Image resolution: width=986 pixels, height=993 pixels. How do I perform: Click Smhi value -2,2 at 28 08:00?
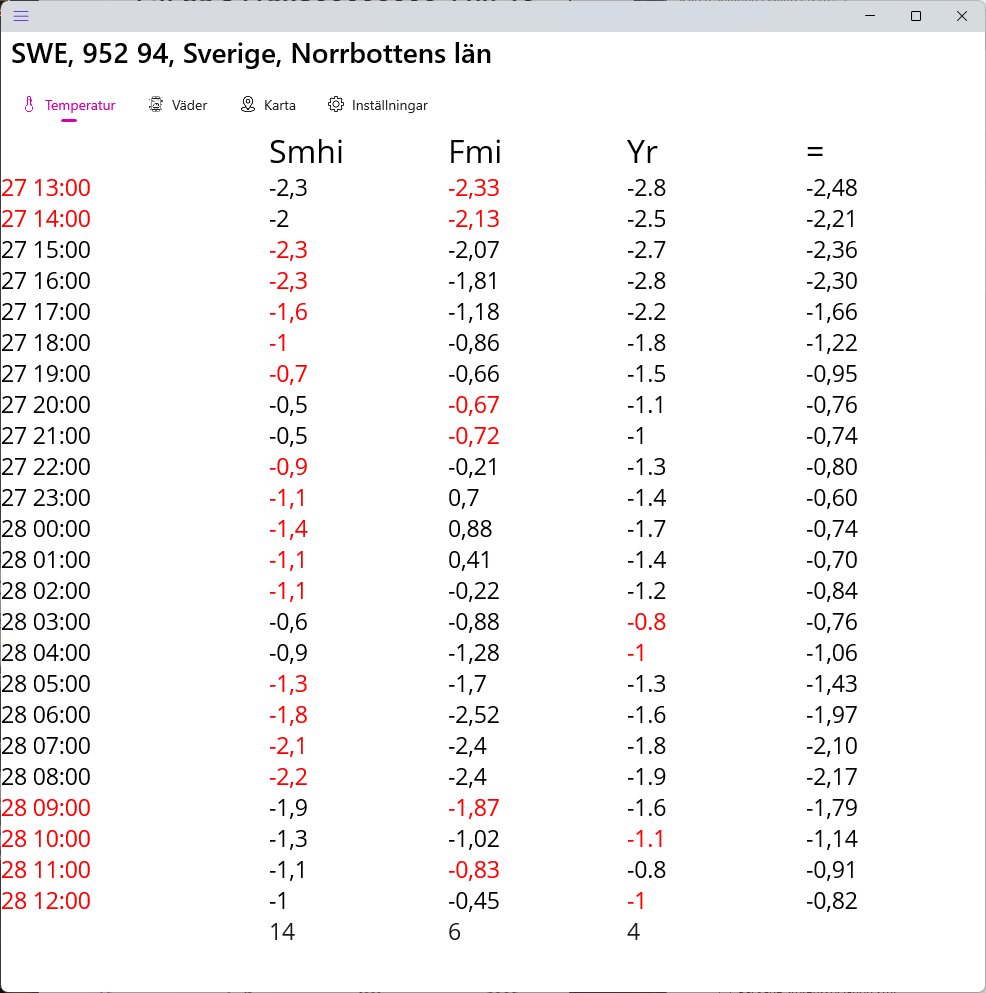click(x=288, y=778)
